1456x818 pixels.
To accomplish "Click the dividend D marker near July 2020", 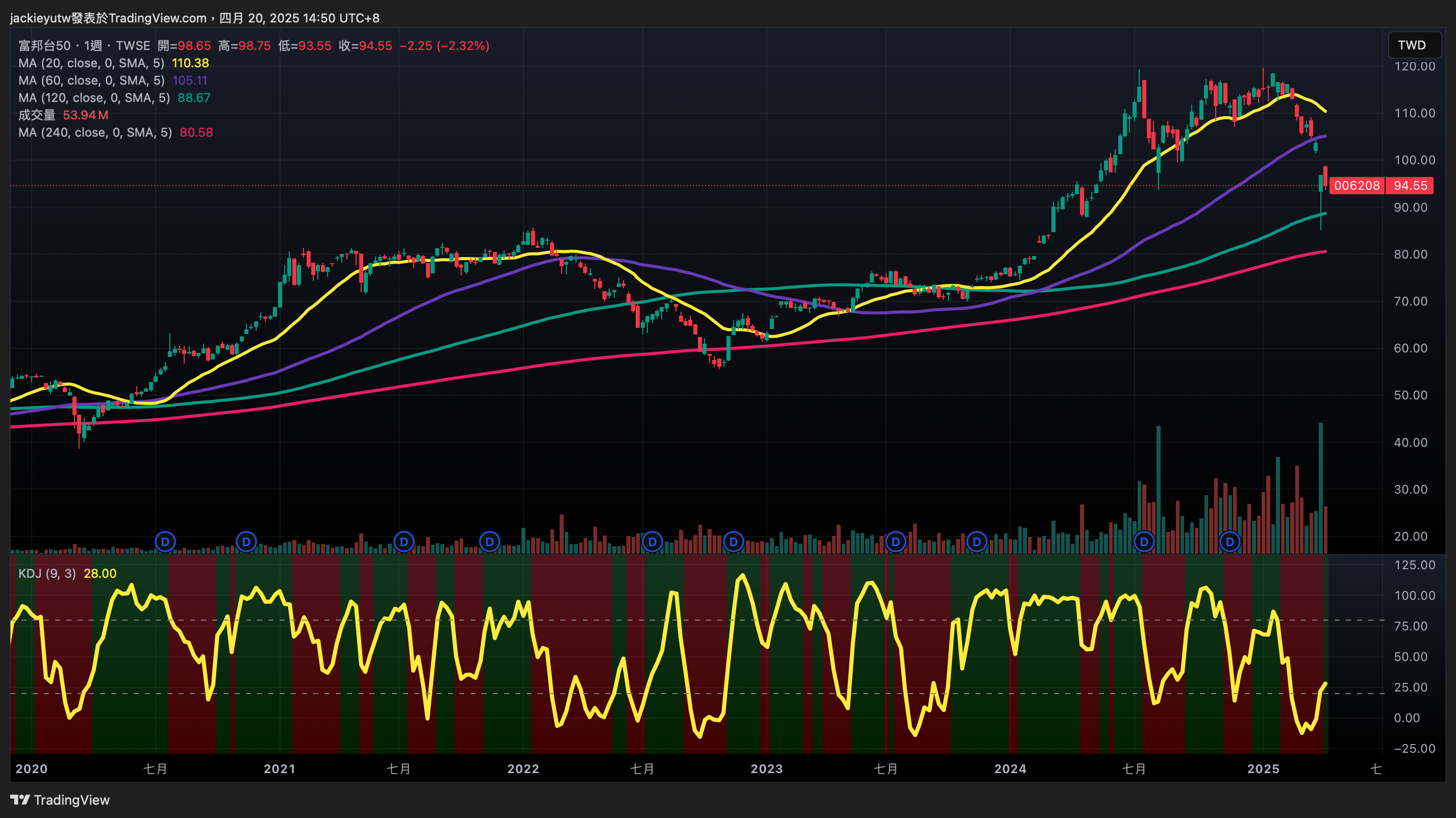I will [165, 542].
